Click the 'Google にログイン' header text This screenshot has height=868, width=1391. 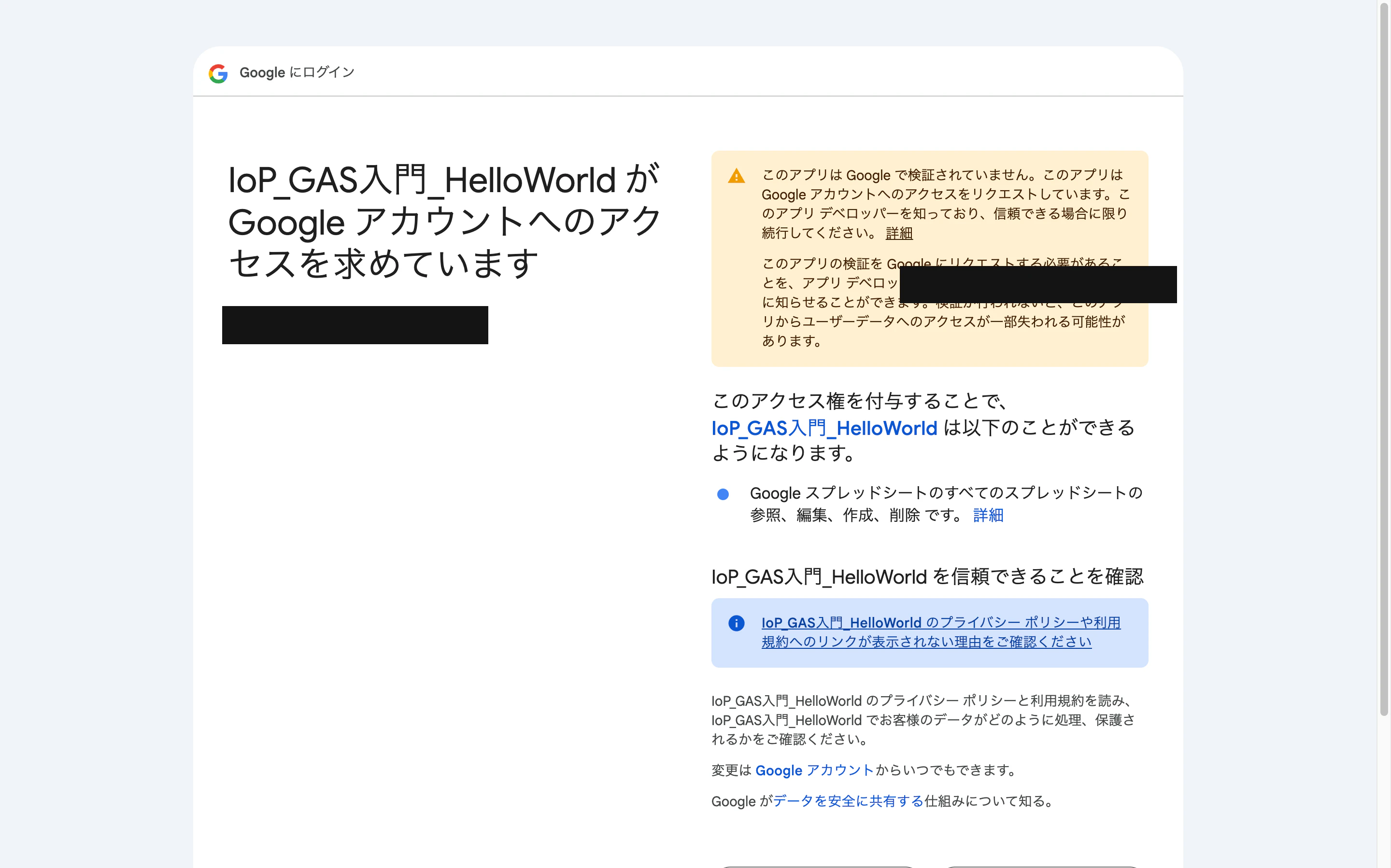click(297, 72)
